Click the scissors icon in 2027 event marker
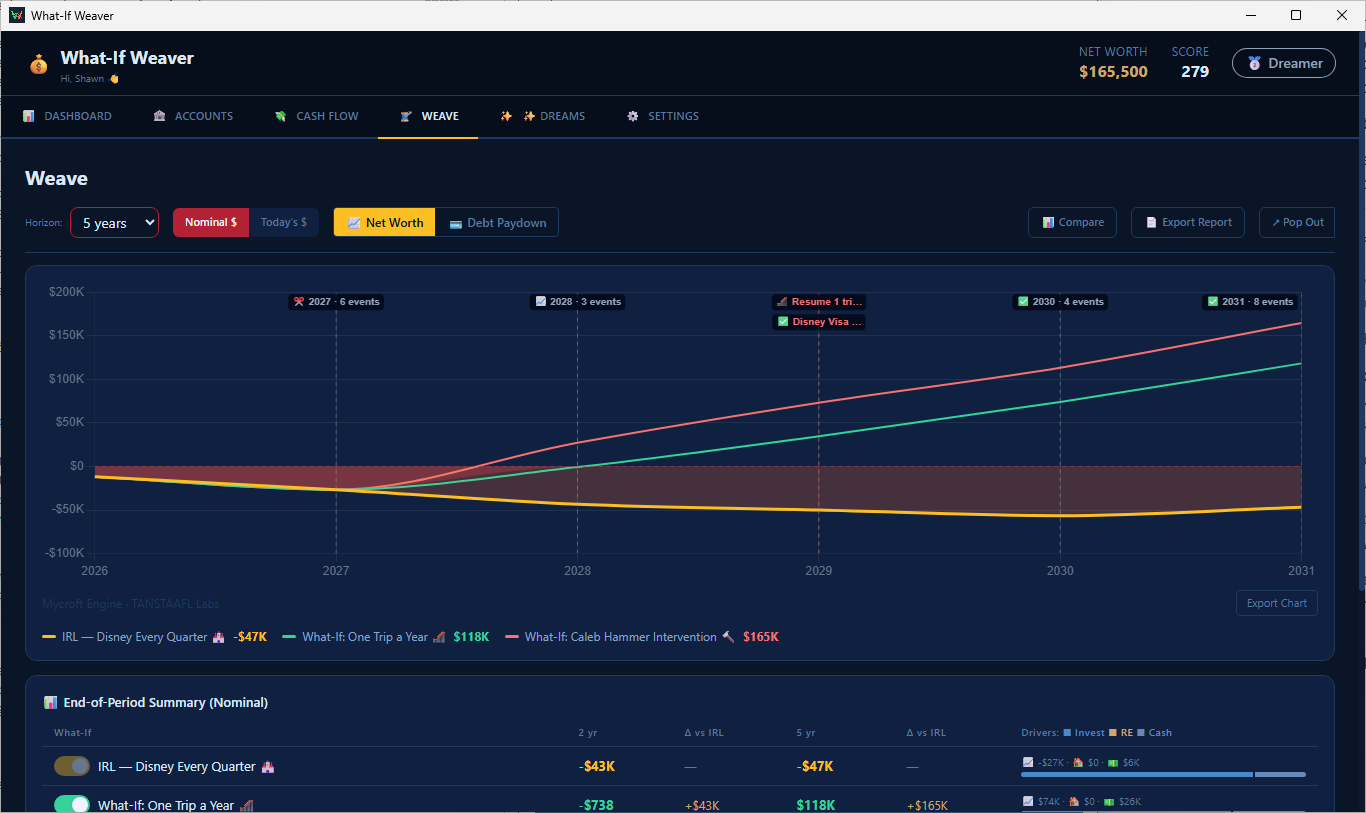Viewport: 1366px width, 813px height. coord(298,302)
